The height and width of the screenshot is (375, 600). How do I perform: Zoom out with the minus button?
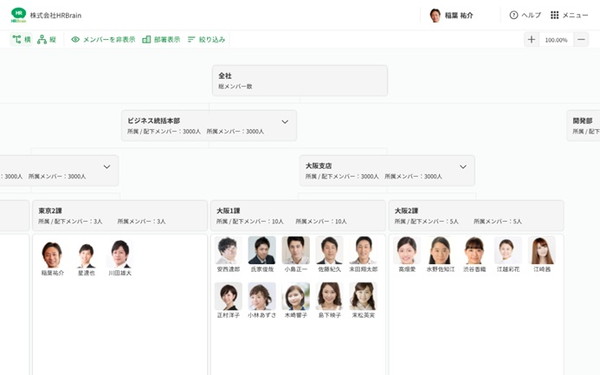click(581, 39)
